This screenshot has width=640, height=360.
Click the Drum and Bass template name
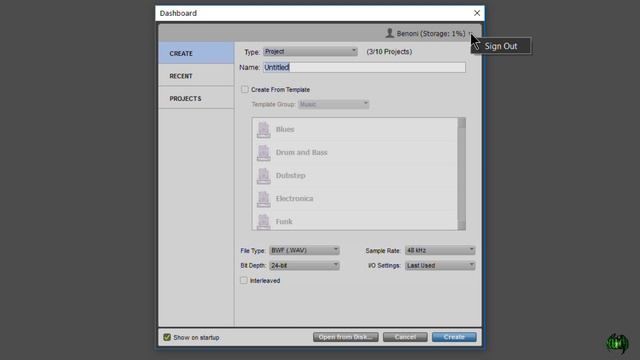tap(302, 152)
